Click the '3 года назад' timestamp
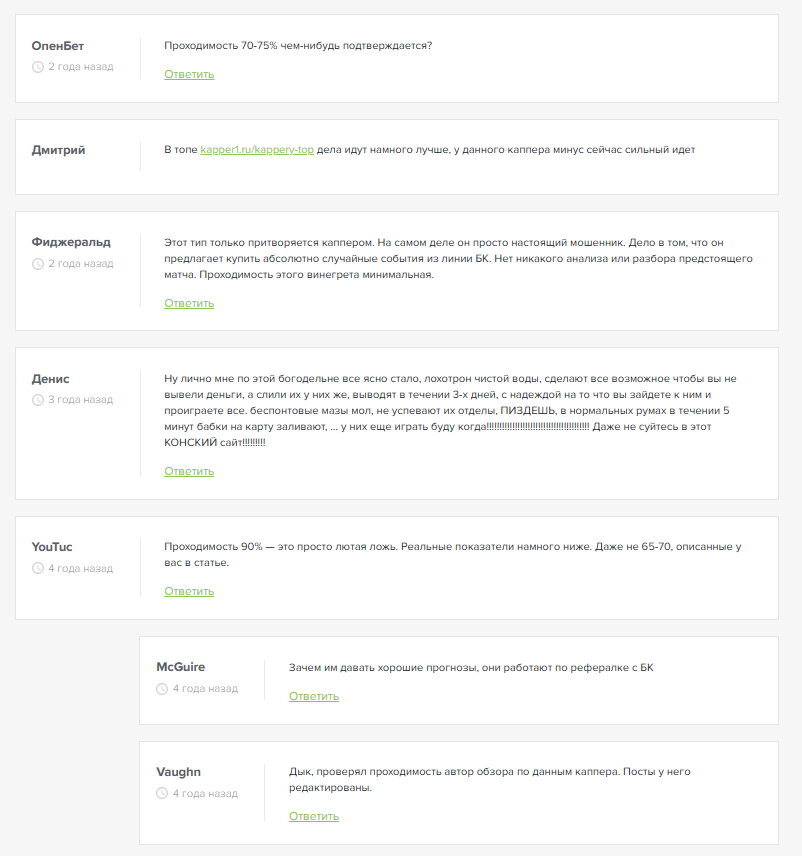This screenshot has height=856, width=802. tap(80, 400)
